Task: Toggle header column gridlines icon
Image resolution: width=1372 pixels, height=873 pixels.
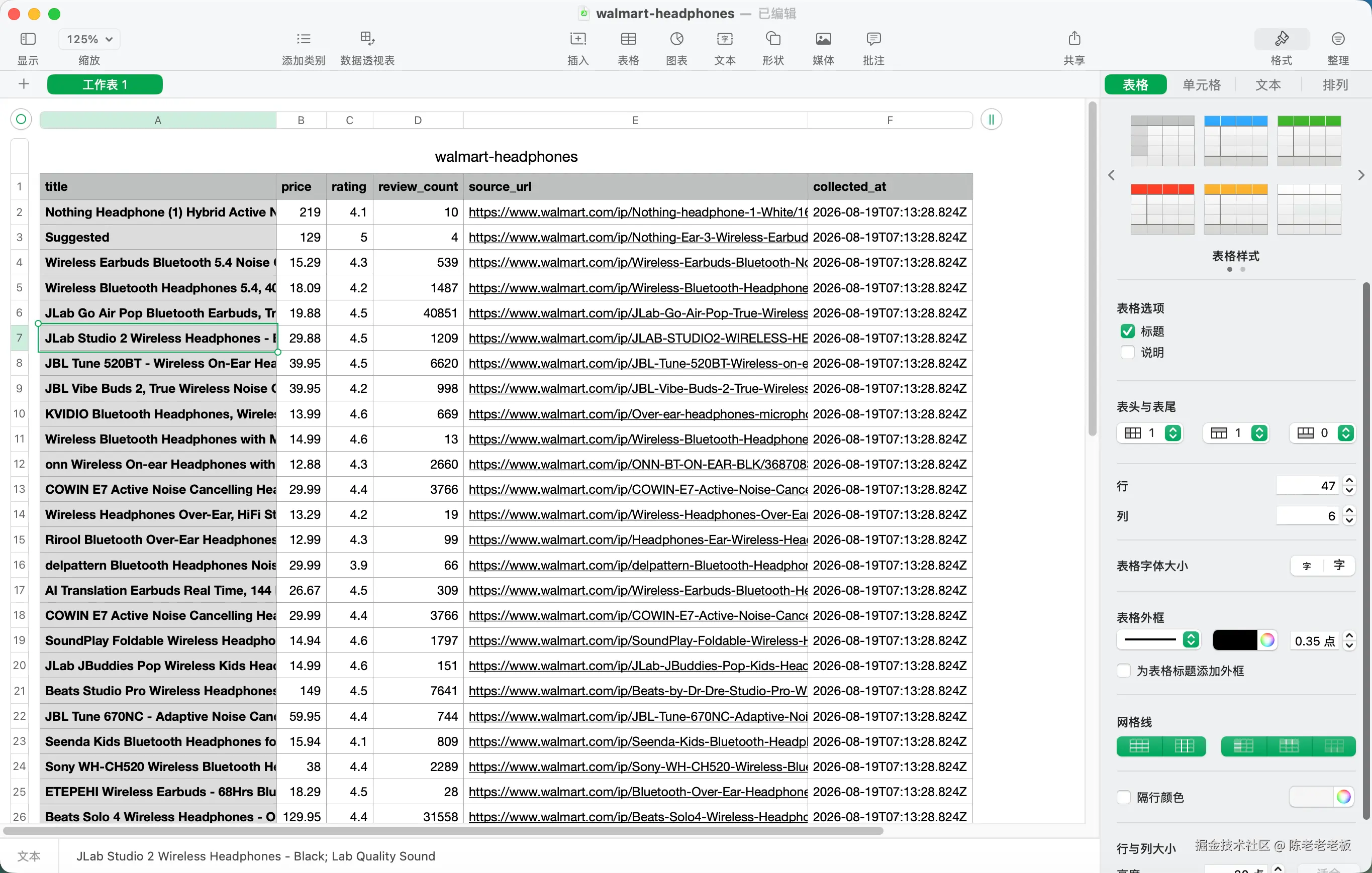Action: point(1243,746)
